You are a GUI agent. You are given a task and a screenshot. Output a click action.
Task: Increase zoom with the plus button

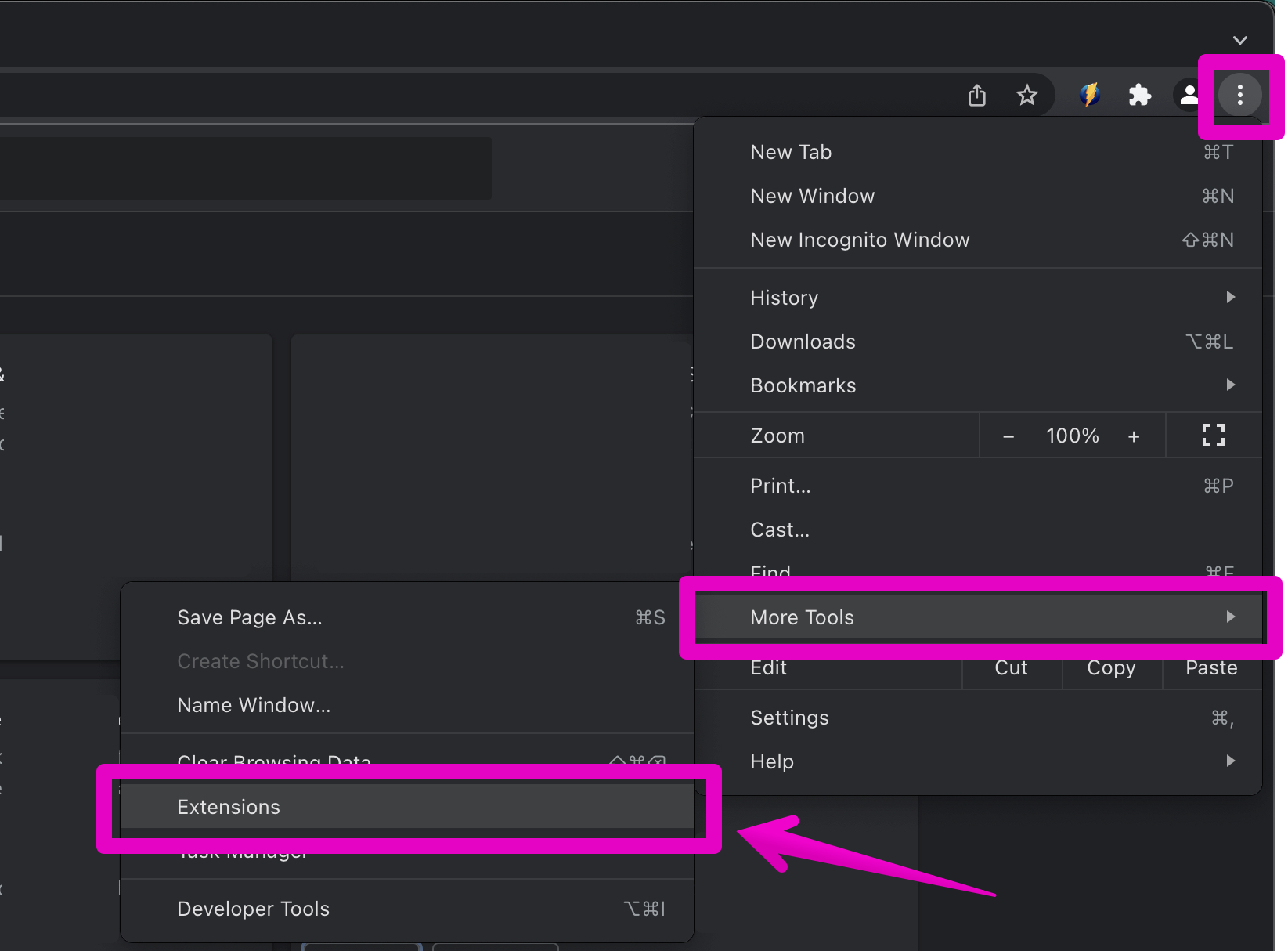tap(1133, 436)
